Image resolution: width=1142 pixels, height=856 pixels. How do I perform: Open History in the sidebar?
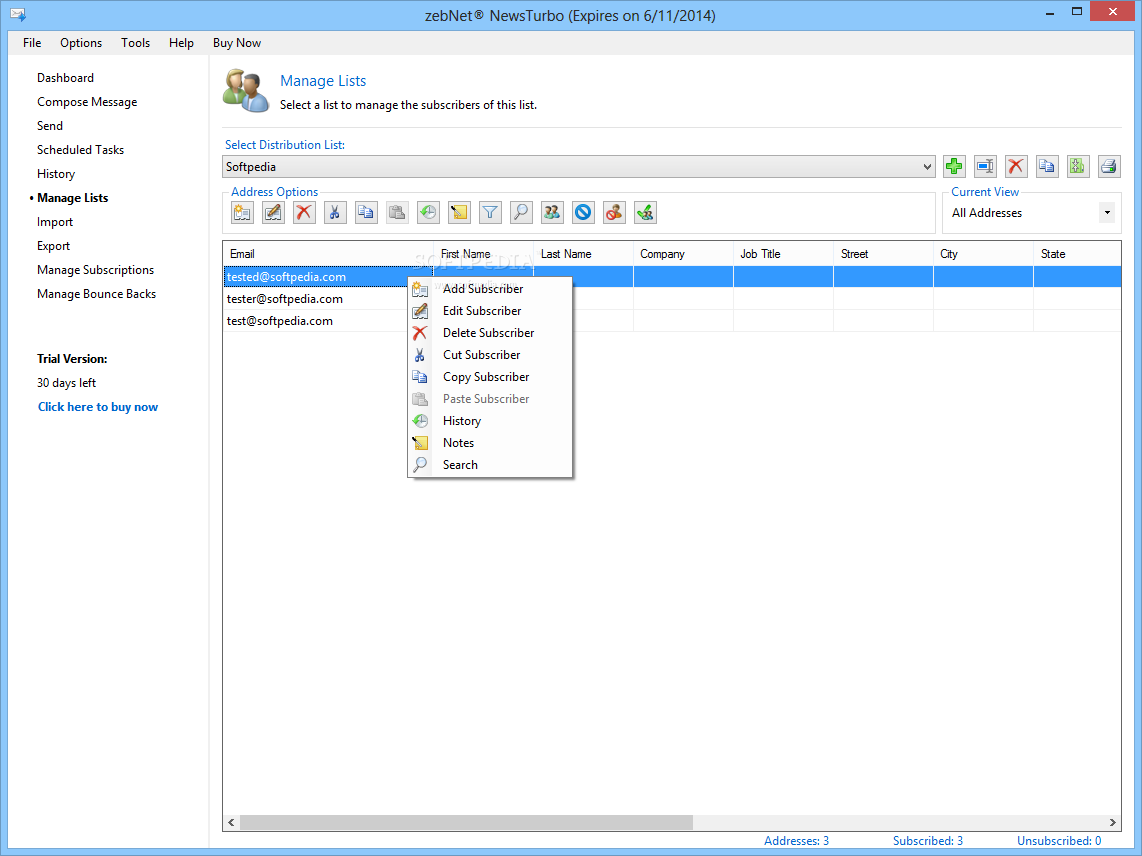pos(56,174)
